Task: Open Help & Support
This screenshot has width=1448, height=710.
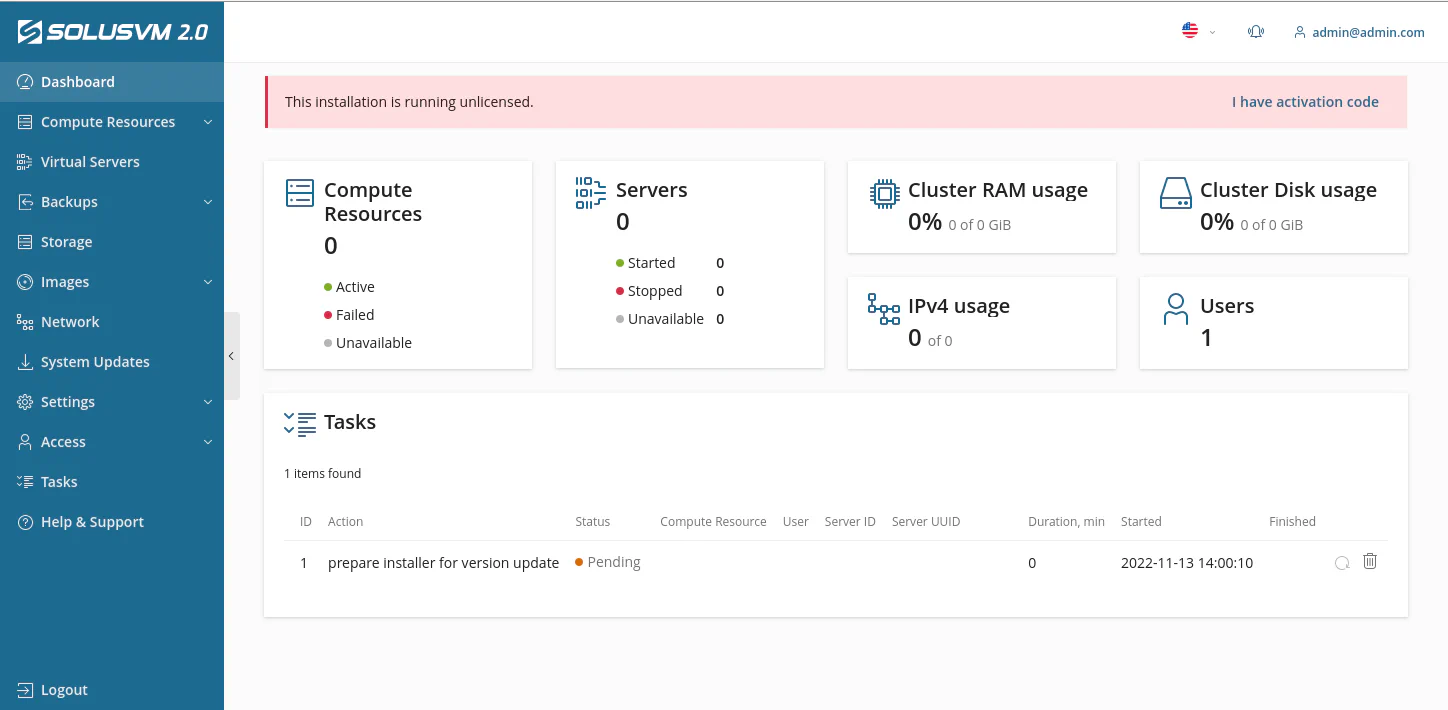Action: 92,521
